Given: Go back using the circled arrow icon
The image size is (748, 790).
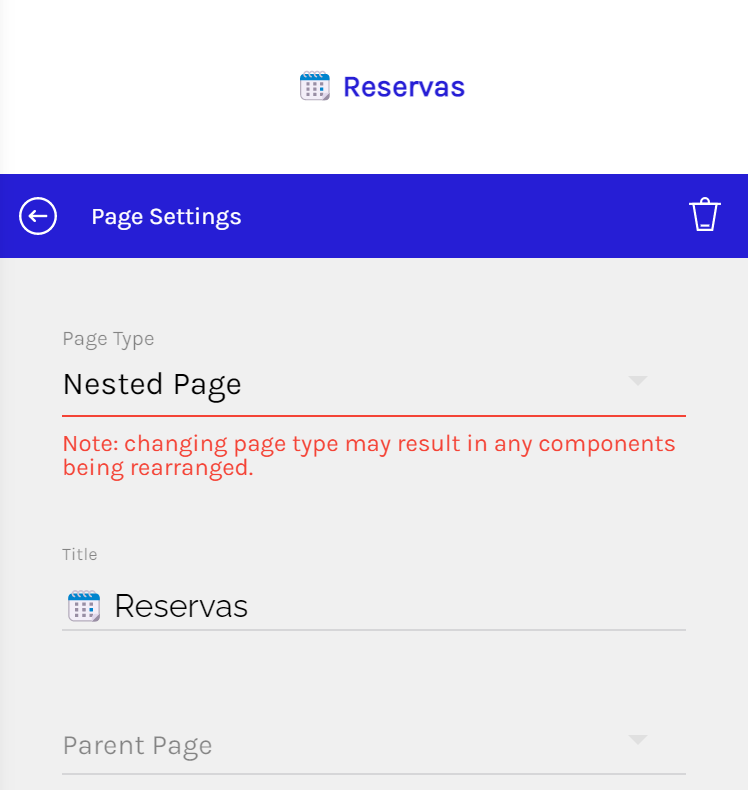Looking at the screenshot, I should click(x=38, y=216).
